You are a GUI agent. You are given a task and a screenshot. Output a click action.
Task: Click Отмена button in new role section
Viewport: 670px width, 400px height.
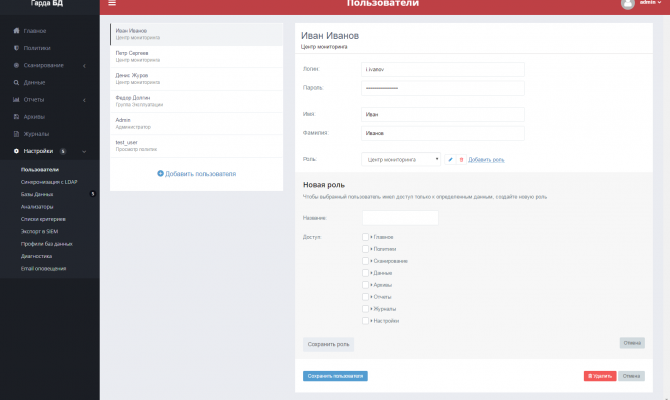coord(632,343)
